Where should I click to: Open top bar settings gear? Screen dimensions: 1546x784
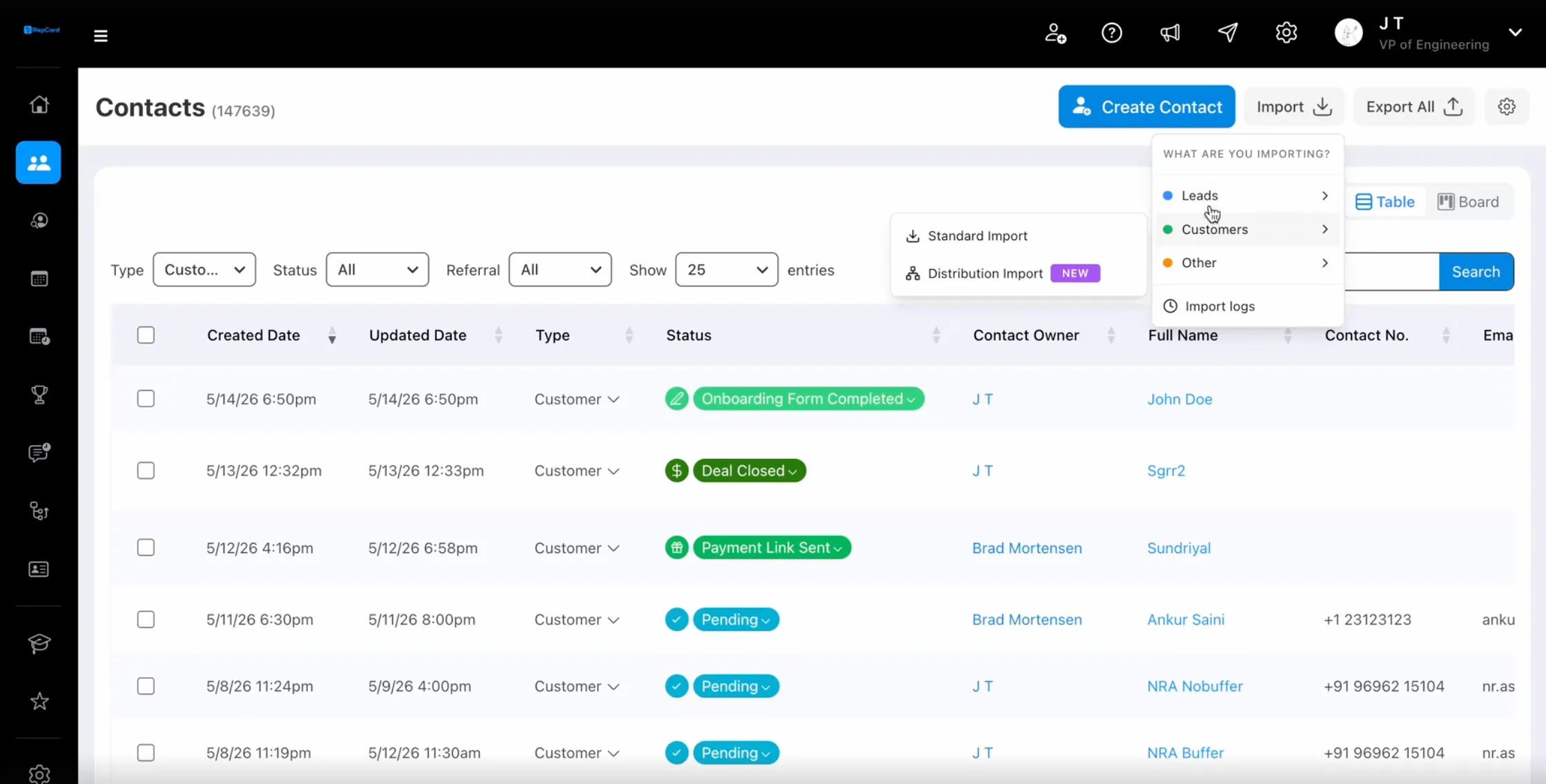(x=1286, y=32)
